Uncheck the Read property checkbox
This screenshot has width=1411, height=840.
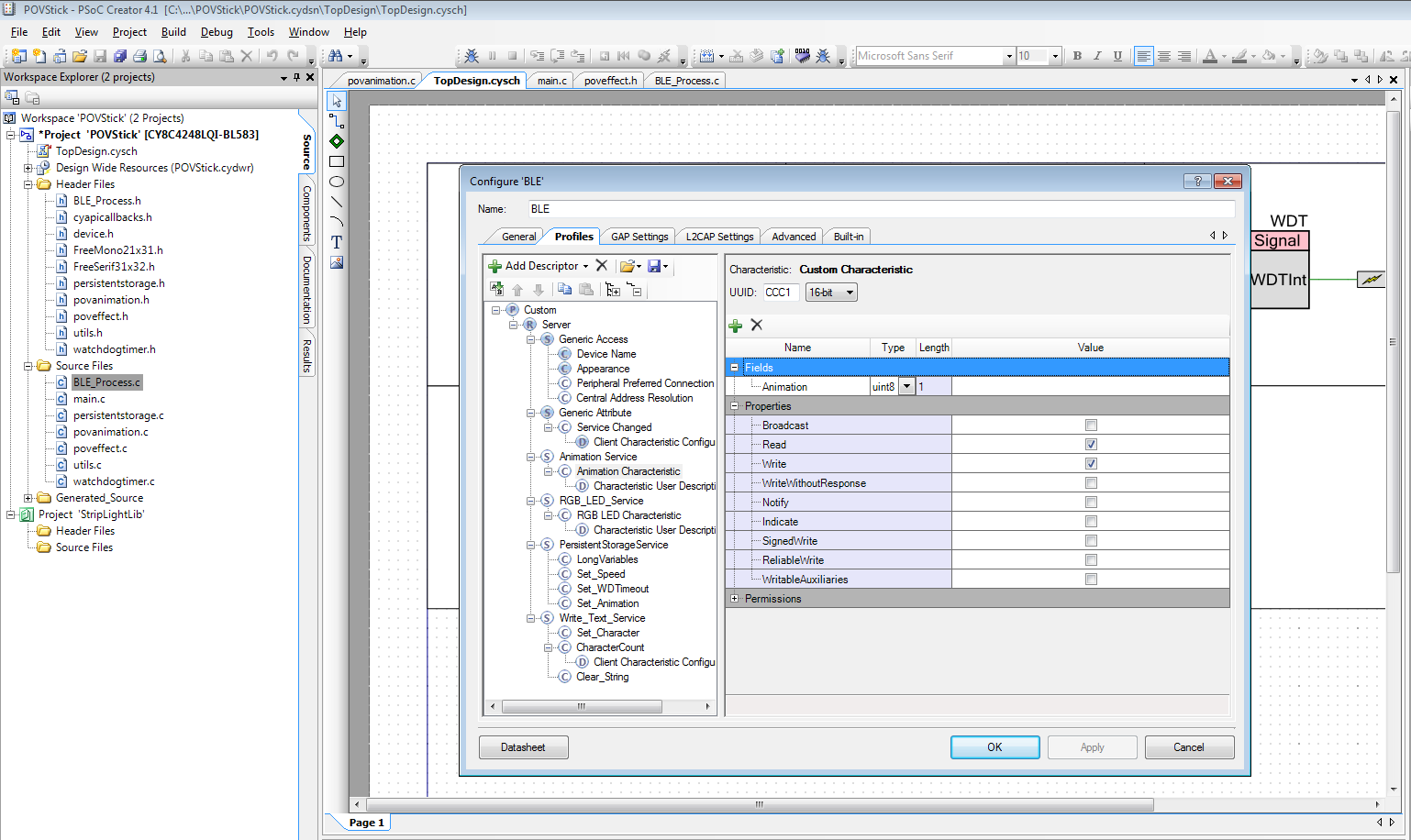tap(1091, 445)
